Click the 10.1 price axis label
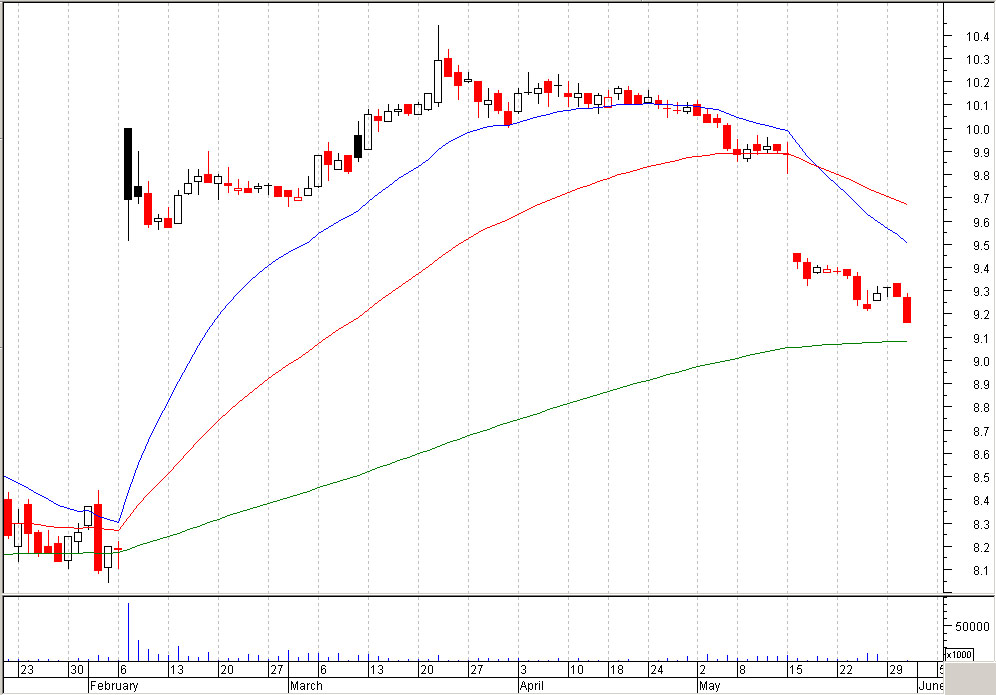This screenshot has width=996, height=695. pos(978,106)
